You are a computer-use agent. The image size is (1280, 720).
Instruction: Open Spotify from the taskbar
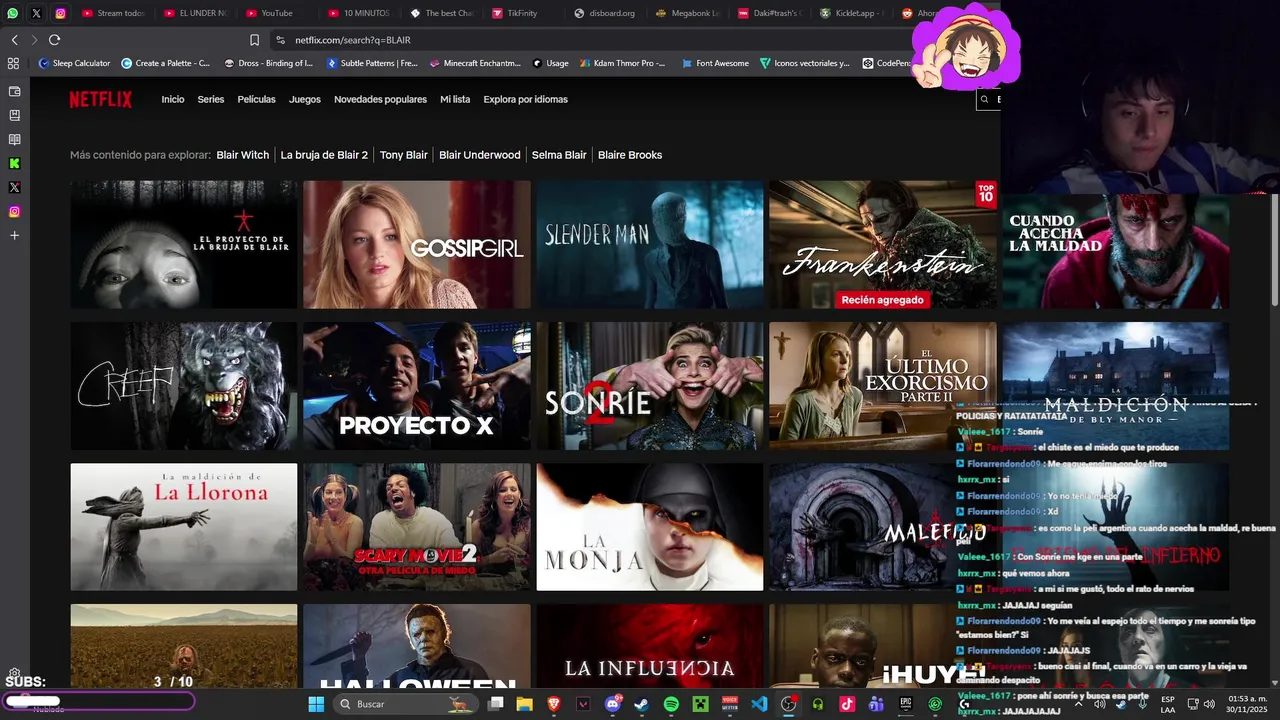pos(671,704)
